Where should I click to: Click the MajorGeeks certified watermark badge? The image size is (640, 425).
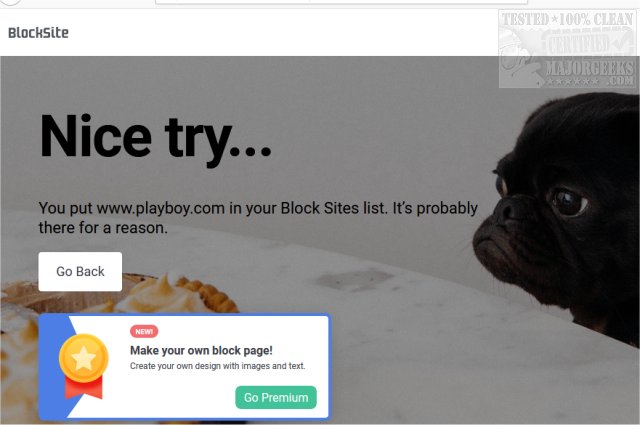tap(567, 49)
